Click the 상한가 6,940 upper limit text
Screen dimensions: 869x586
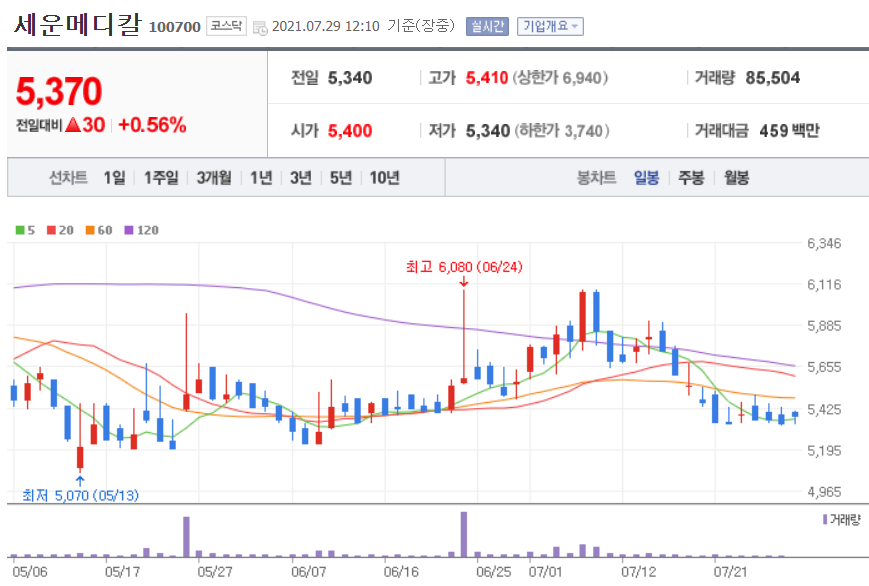[560, 78]
